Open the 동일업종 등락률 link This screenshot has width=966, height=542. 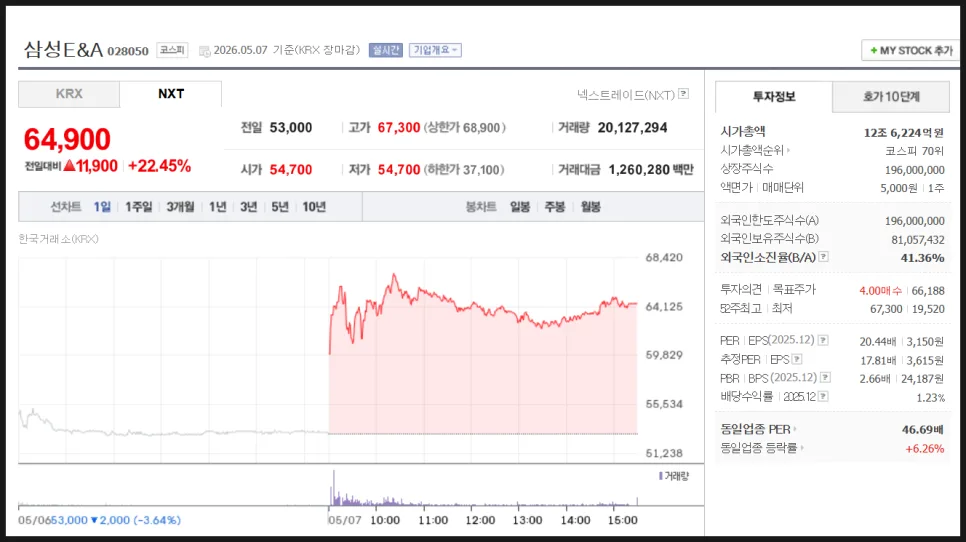tap(761, 448)
